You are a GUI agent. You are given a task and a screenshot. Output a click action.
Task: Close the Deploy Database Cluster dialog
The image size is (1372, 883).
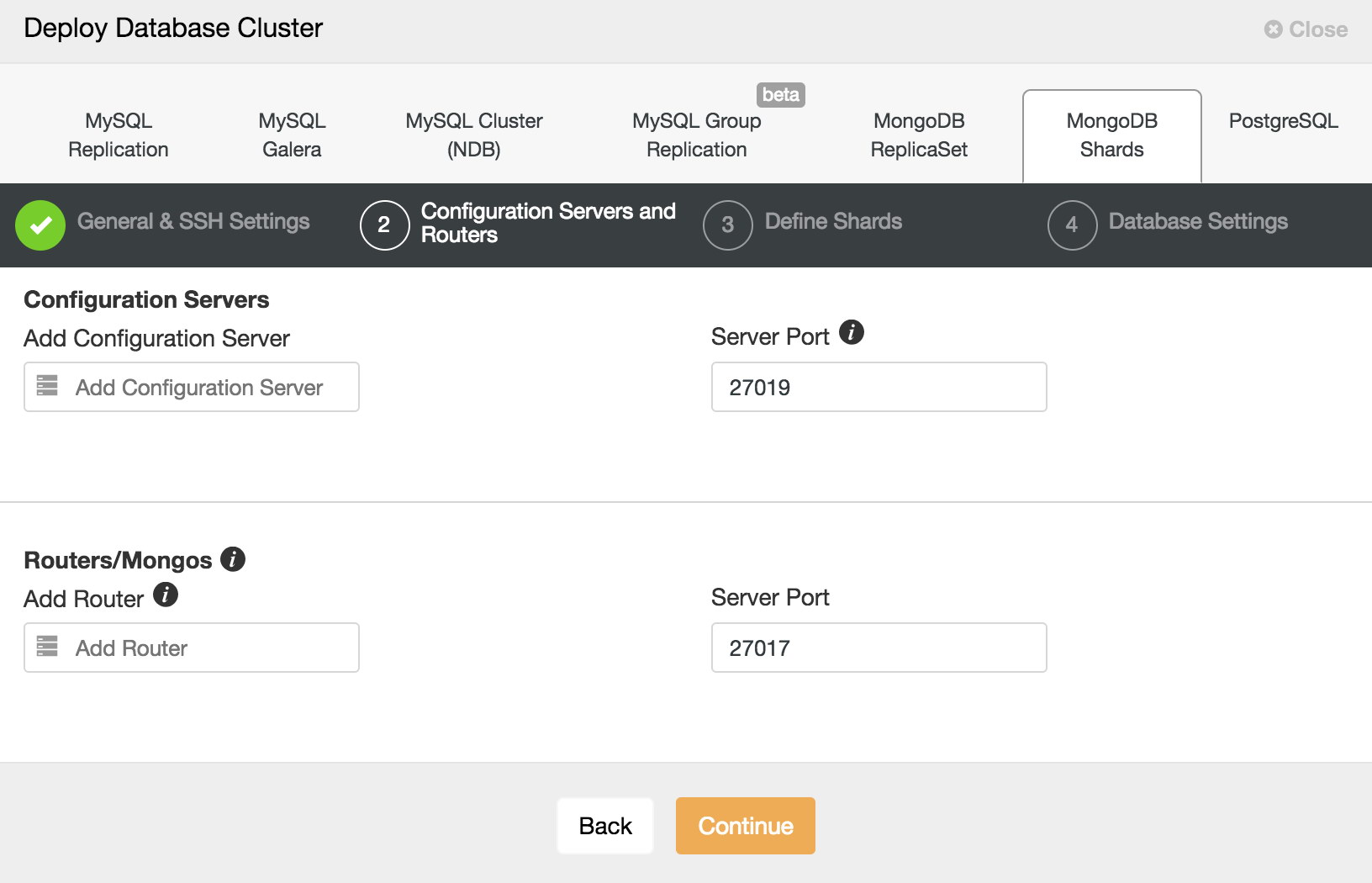coord(1306,29)
